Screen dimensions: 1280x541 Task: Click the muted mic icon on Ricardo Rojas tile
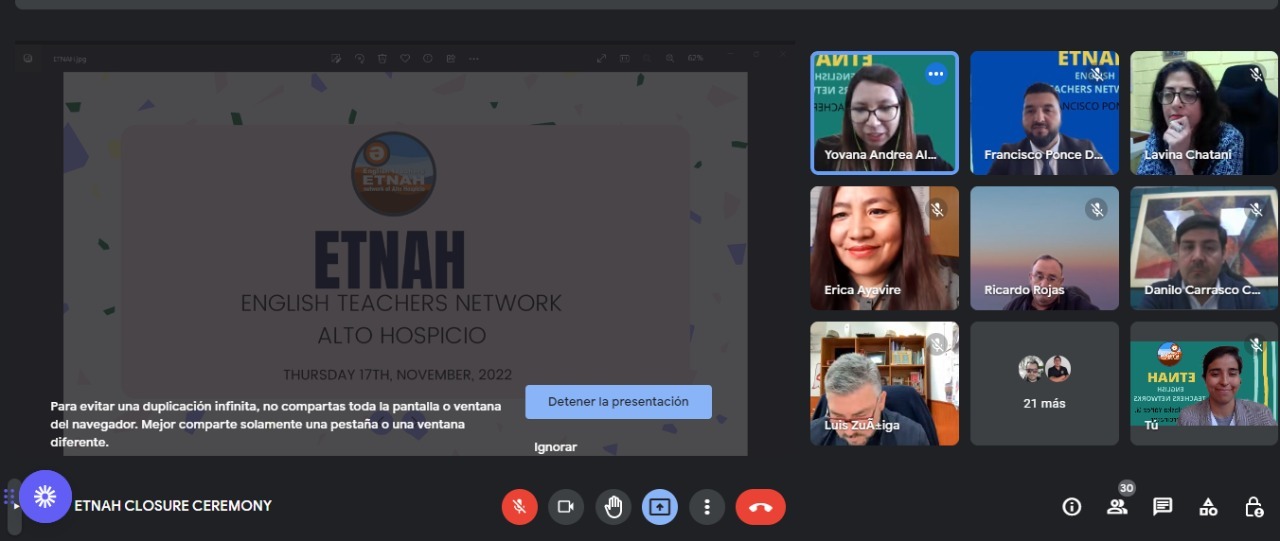[x=1096, y=209]
